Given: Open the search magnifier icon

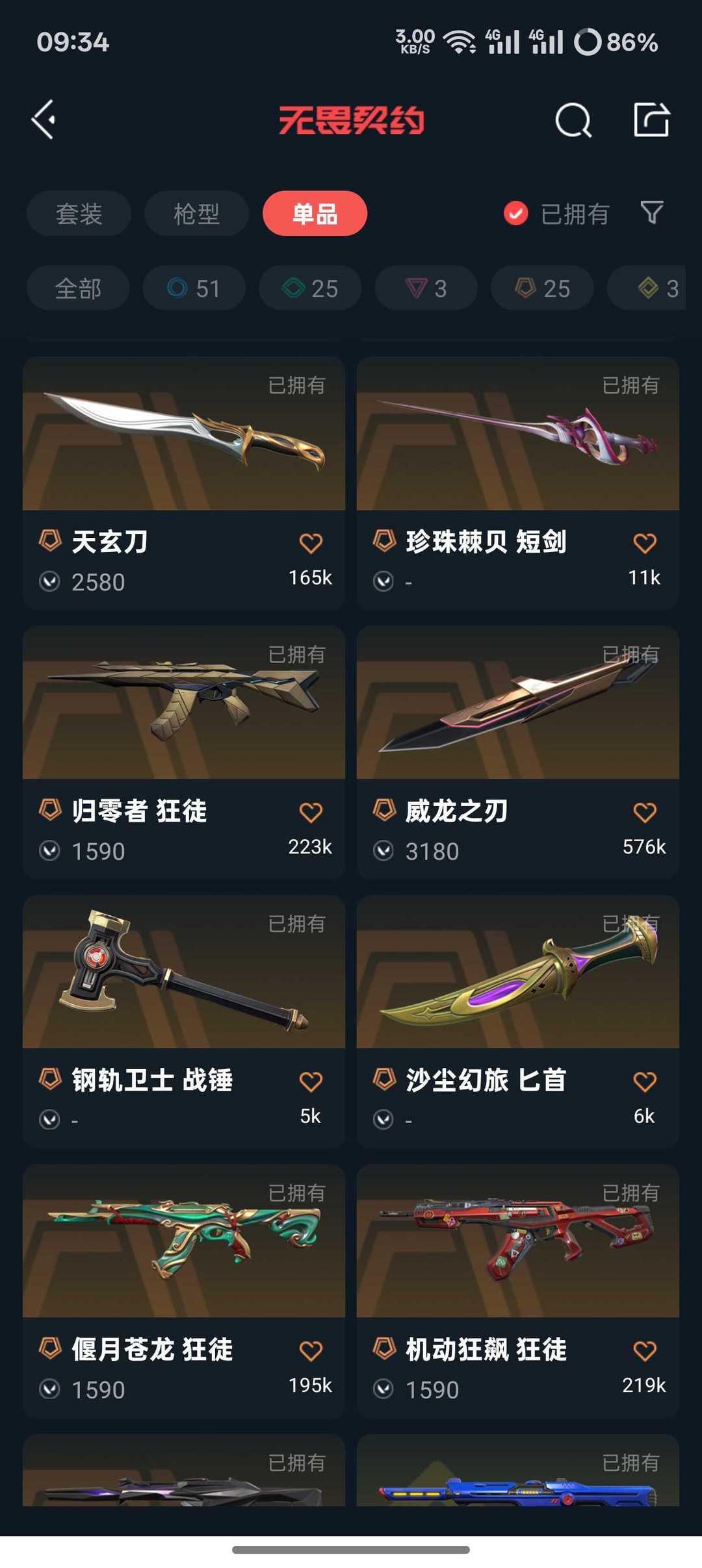Looking at the screenshot, I should coord(573,120).
